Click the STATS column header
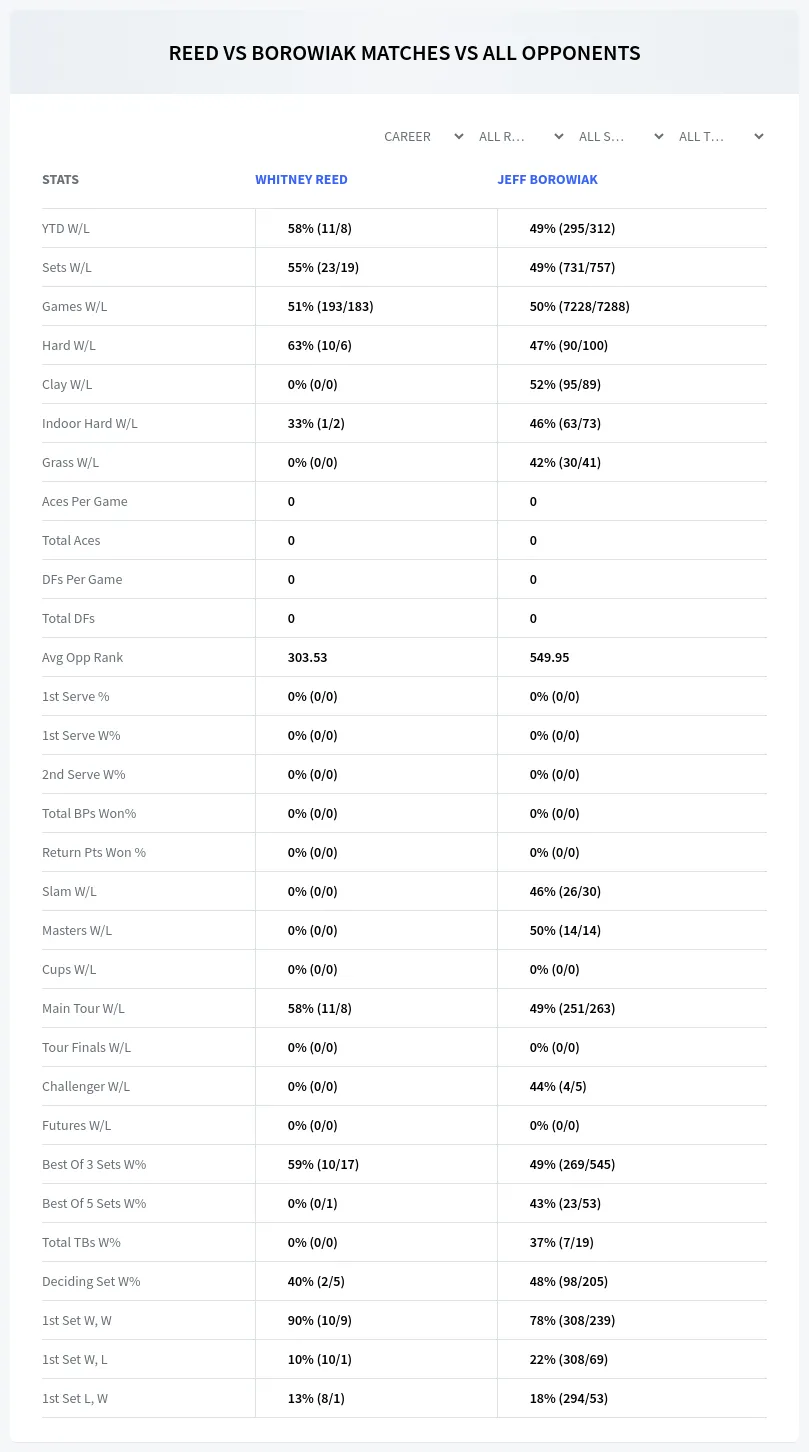 coord(60,180)
